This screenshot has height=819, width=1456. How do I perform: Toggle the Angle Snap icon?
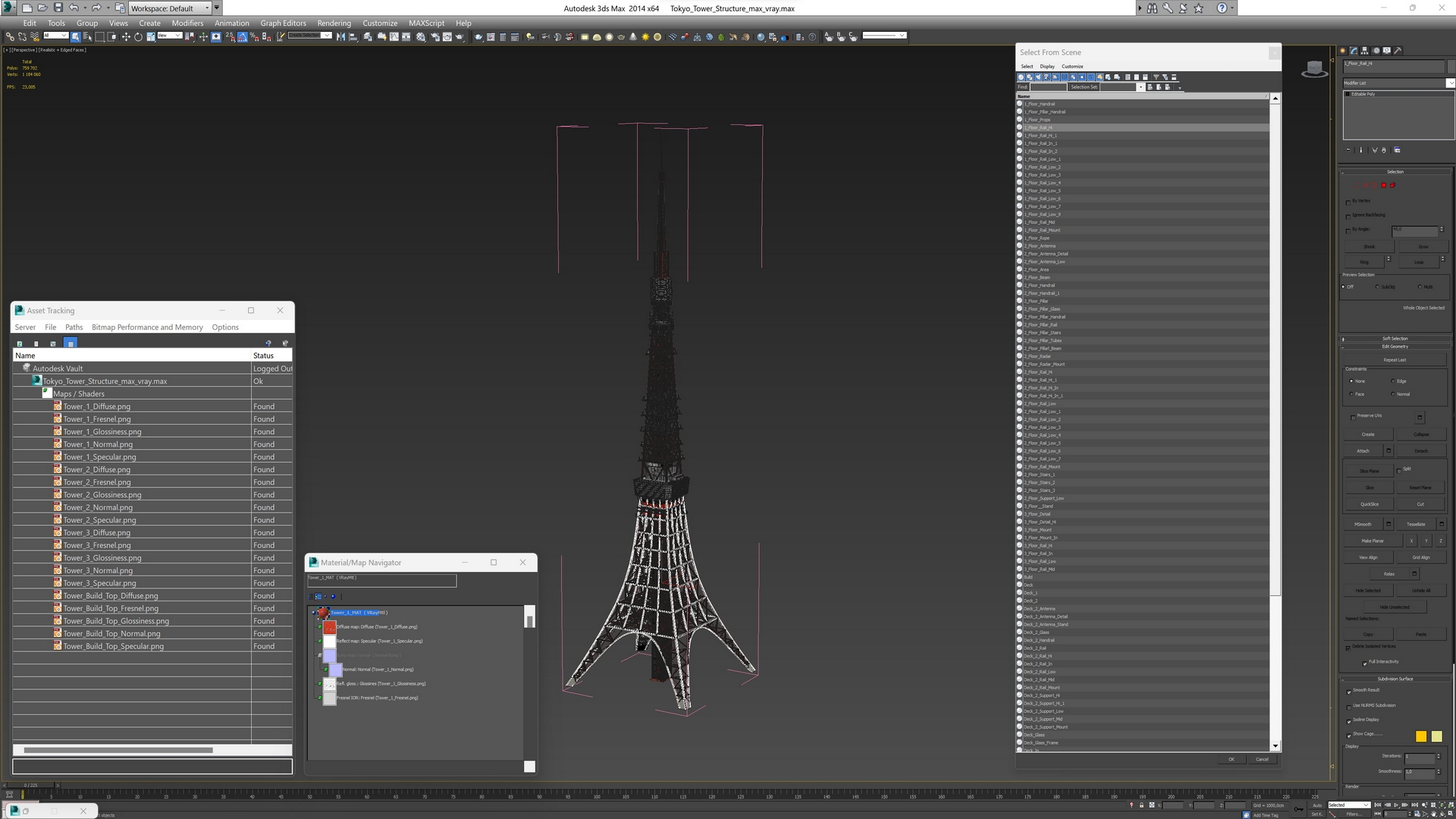[x=242, y=36]
